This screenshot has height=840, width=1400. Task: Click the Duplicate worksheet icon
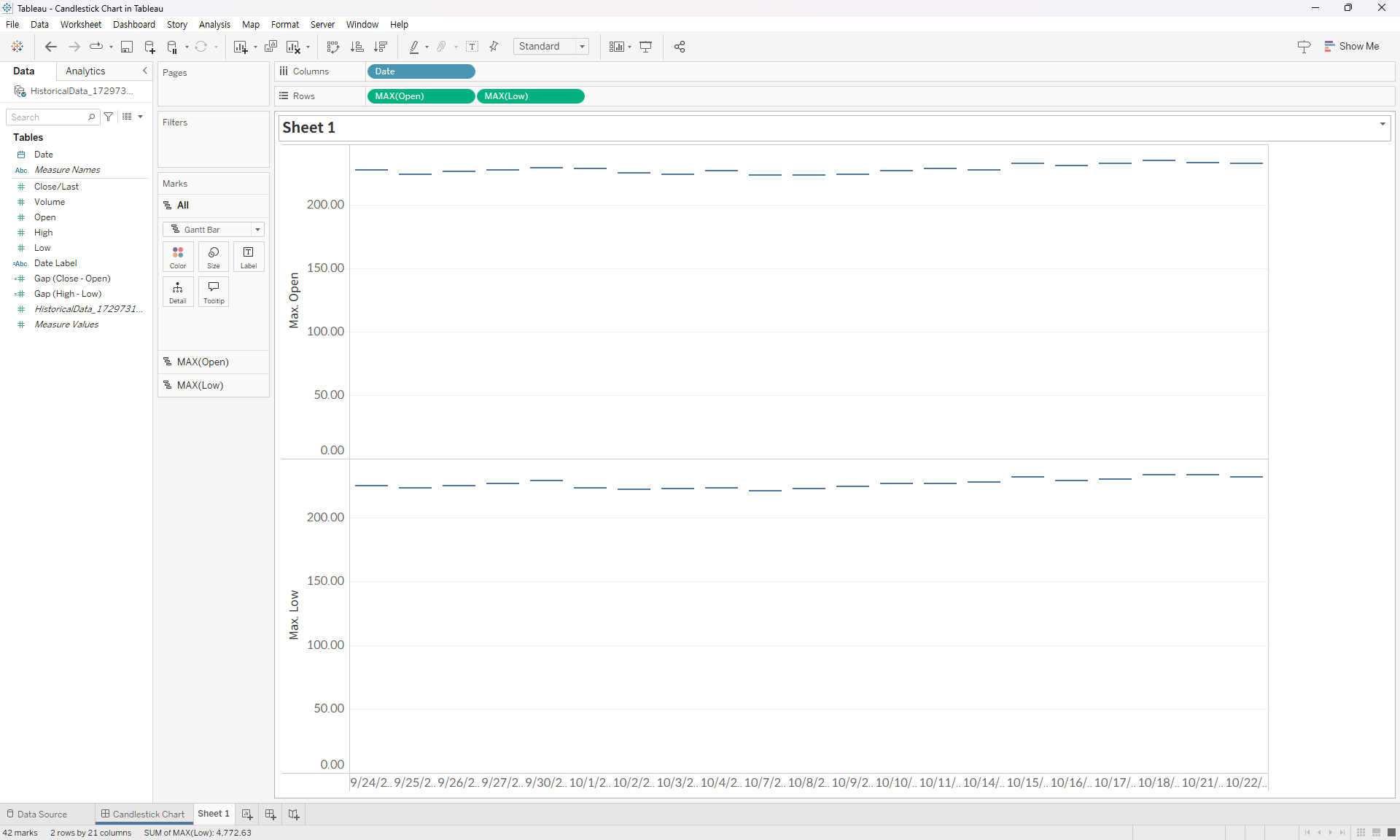click(271, 47)
